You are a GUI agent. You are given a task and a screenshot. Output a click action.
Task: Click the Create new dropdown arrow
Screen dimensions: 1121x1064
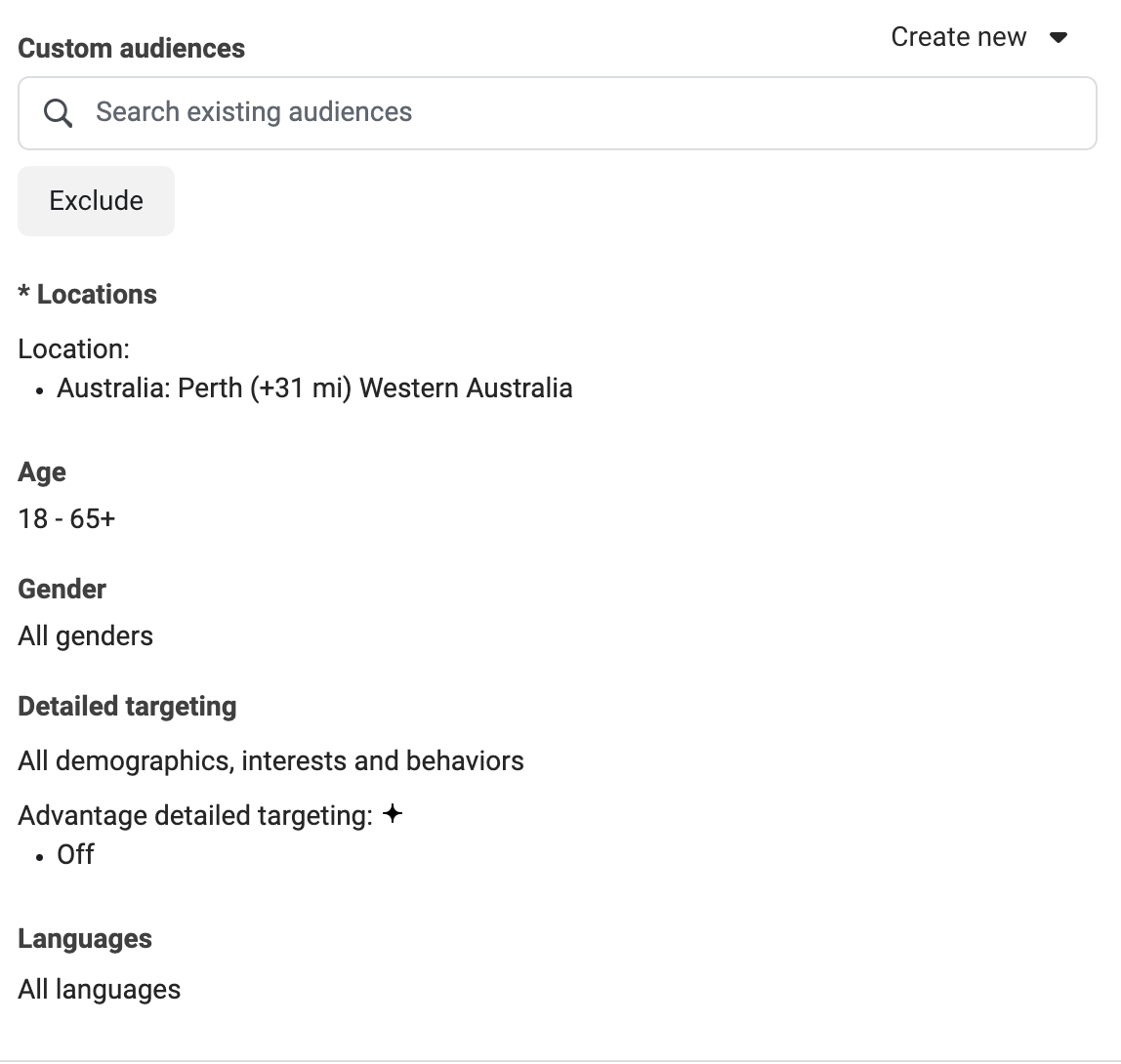tap(1058, 38)
